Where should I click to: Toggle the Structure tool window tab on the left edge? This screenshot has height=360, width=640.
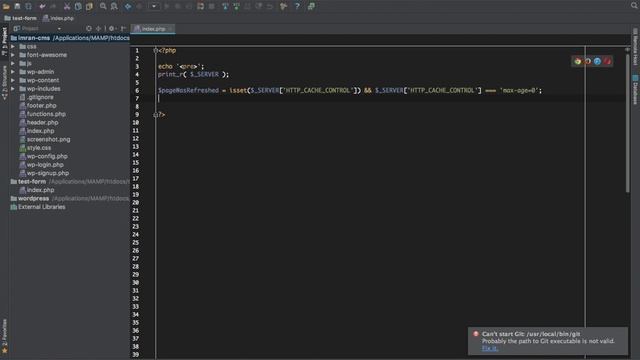click(x=4, y=83)
